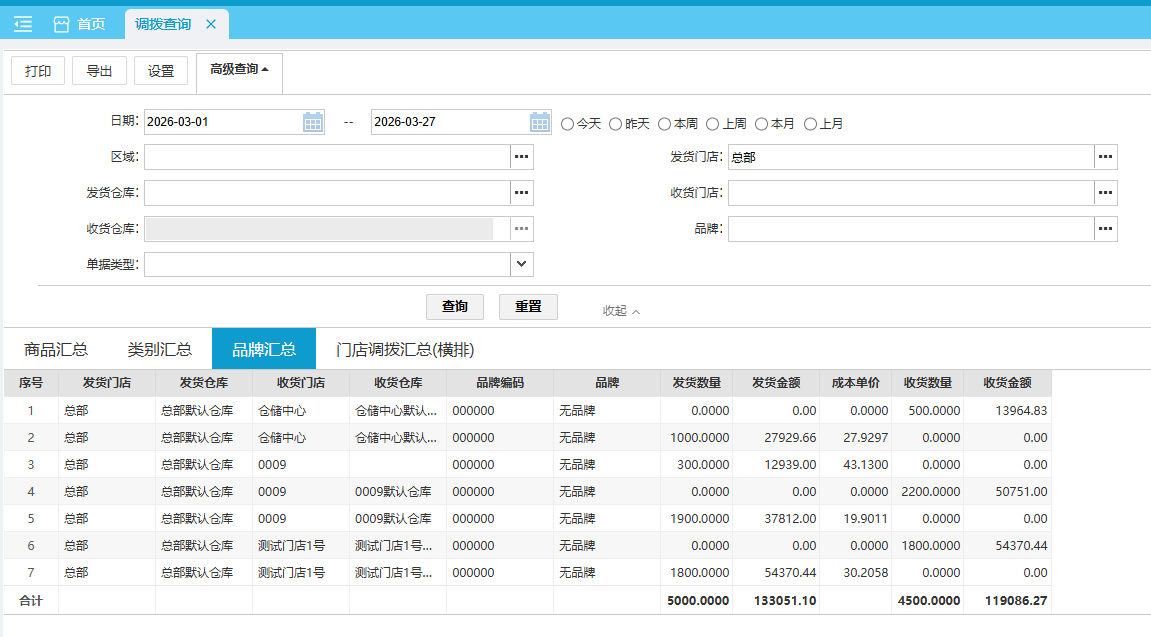This screenshot has height=637, width=1151.
Task: Expand the 单据类型 dropdown list
Action: [521, 264]
